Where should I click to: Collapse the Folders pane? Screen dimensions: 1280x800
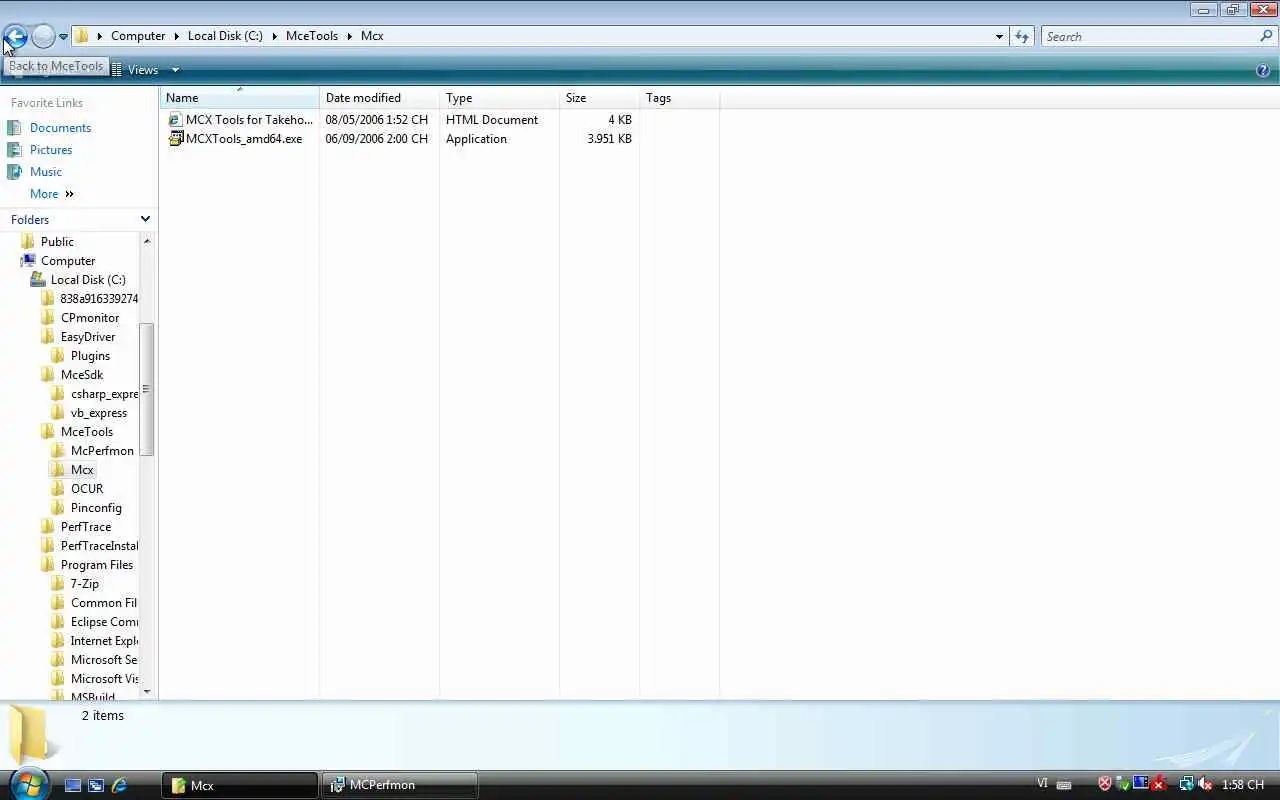pos(145,219)
